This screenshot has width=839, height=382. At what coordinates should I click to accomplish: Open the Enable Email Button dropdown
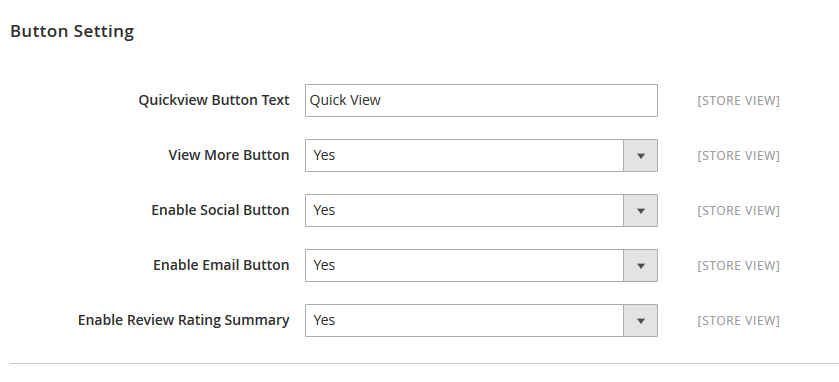[481, 265]
